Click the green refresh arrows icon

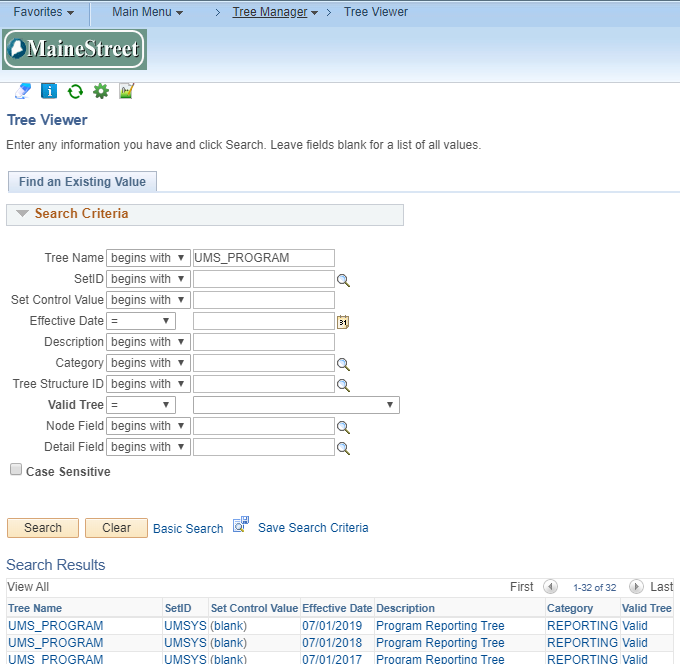(75, 92)
